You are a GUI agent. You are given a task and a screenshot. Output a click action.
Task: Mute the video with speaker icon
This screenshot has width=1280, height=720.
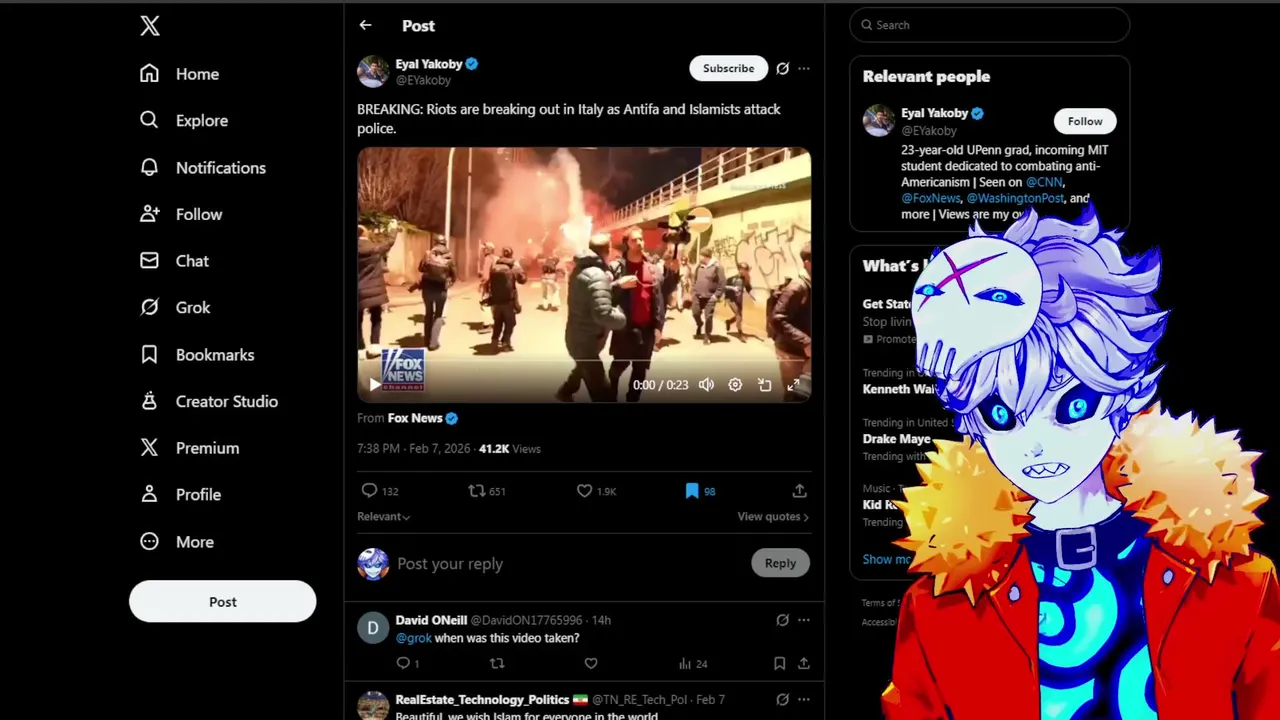(x=706, y=384)
